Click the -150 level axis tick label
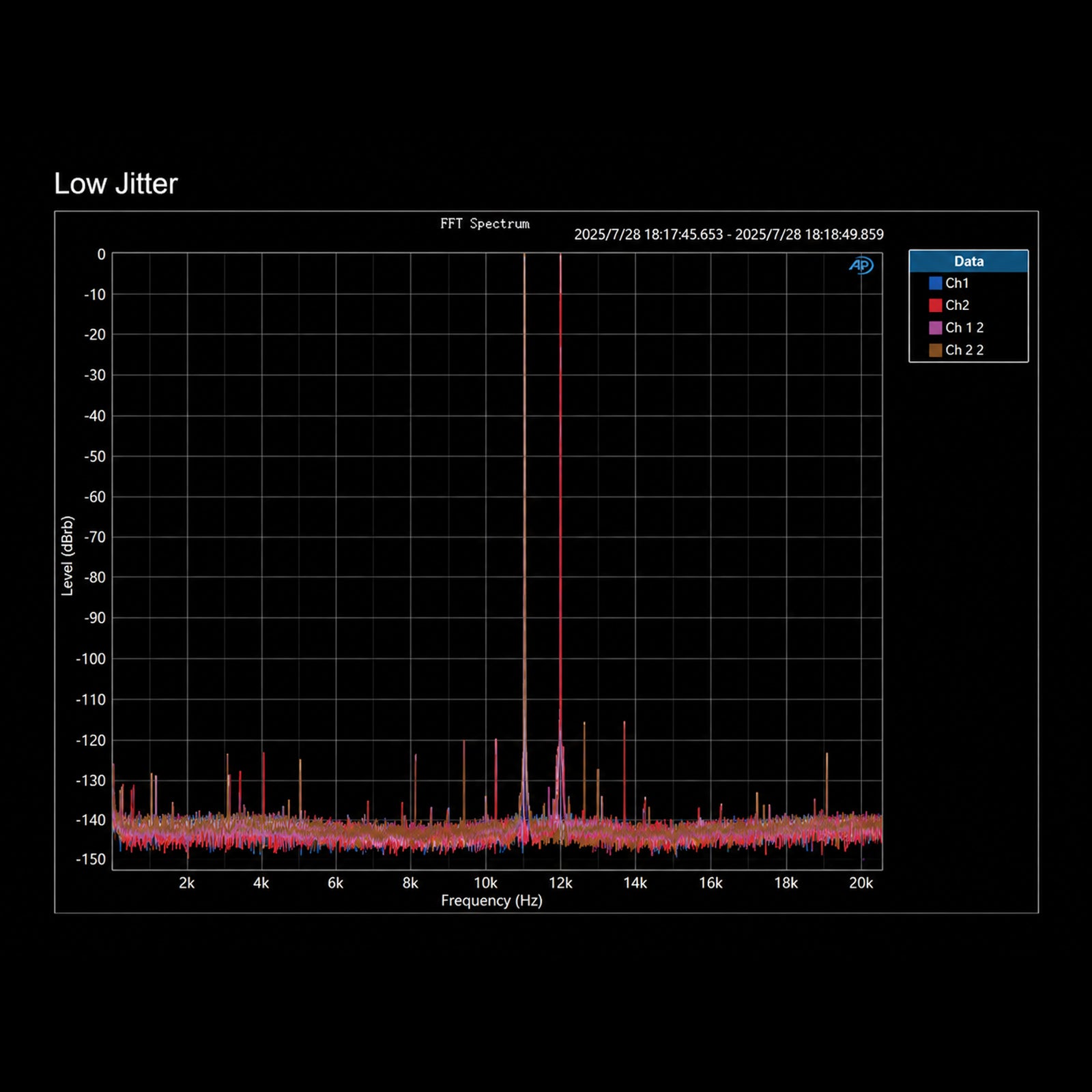1092x1092 pixels. coord(91,859)
